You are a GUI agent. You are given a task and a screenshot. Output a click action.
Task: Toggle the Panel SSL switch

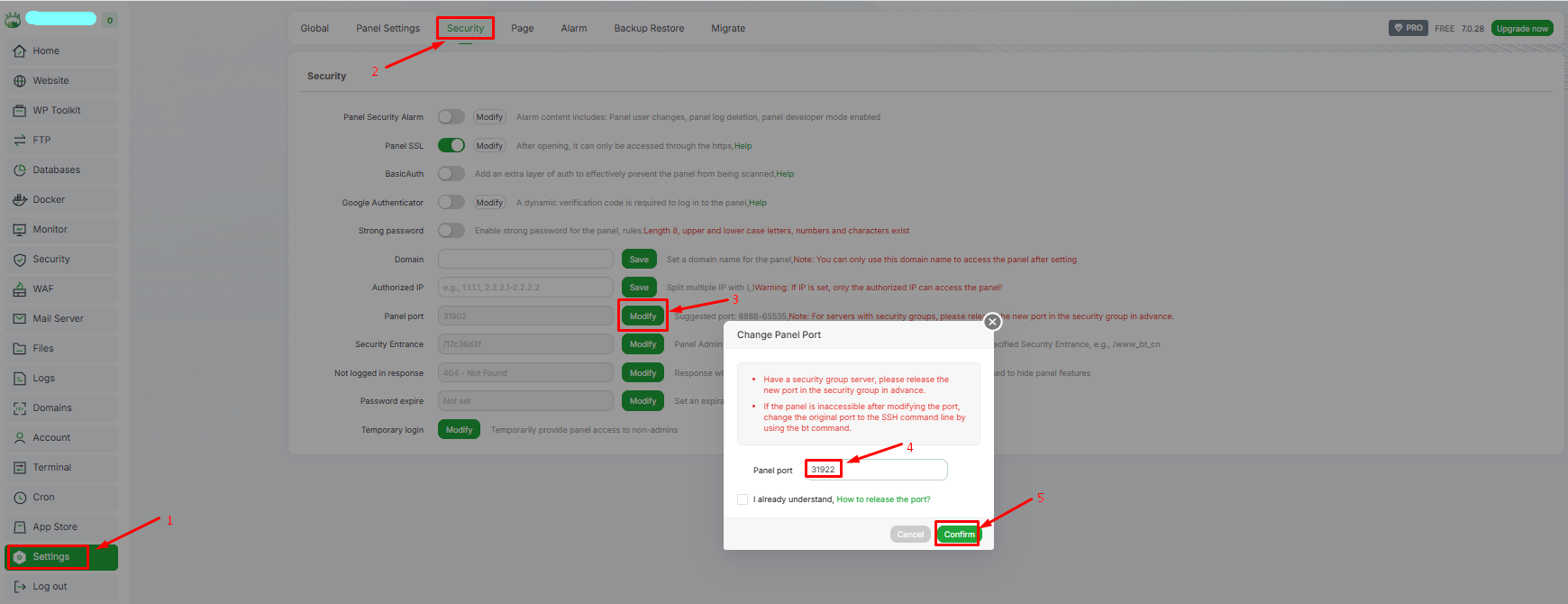[451, 145]
